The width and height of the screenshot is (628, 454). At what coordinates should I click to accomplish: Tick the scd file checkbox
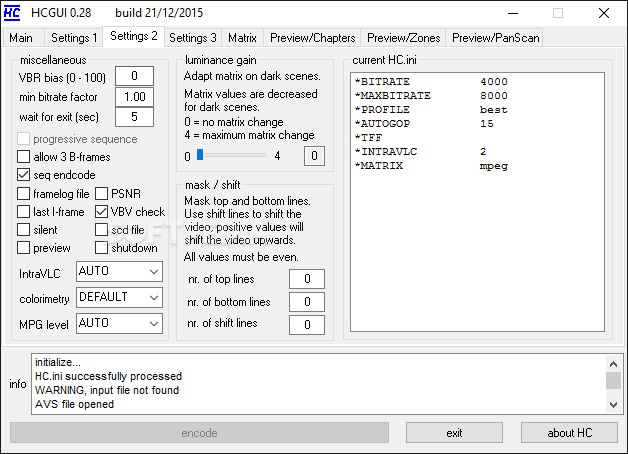coord(101,230)
